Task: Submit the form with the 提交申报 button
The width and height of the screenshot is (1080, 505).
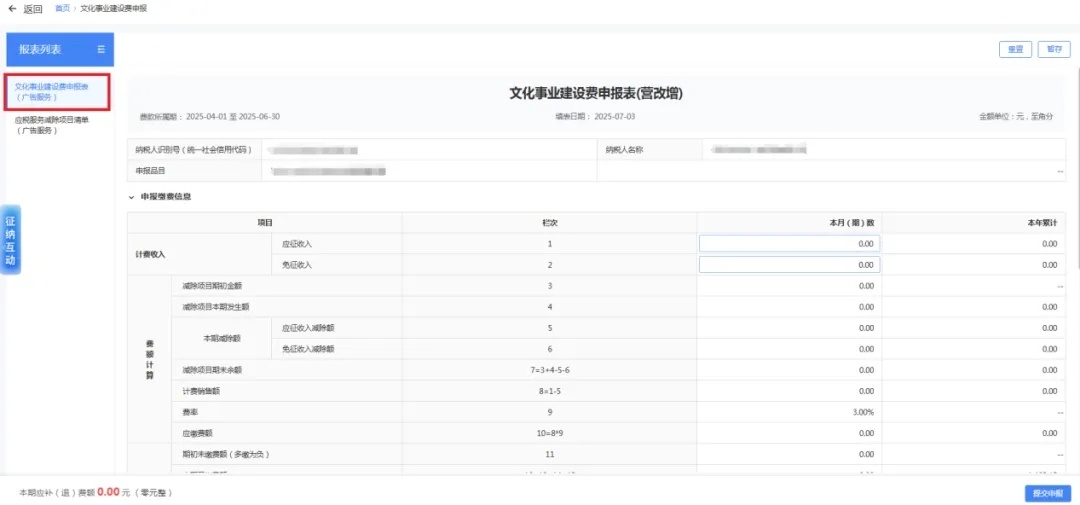Action: point(1047,493)
